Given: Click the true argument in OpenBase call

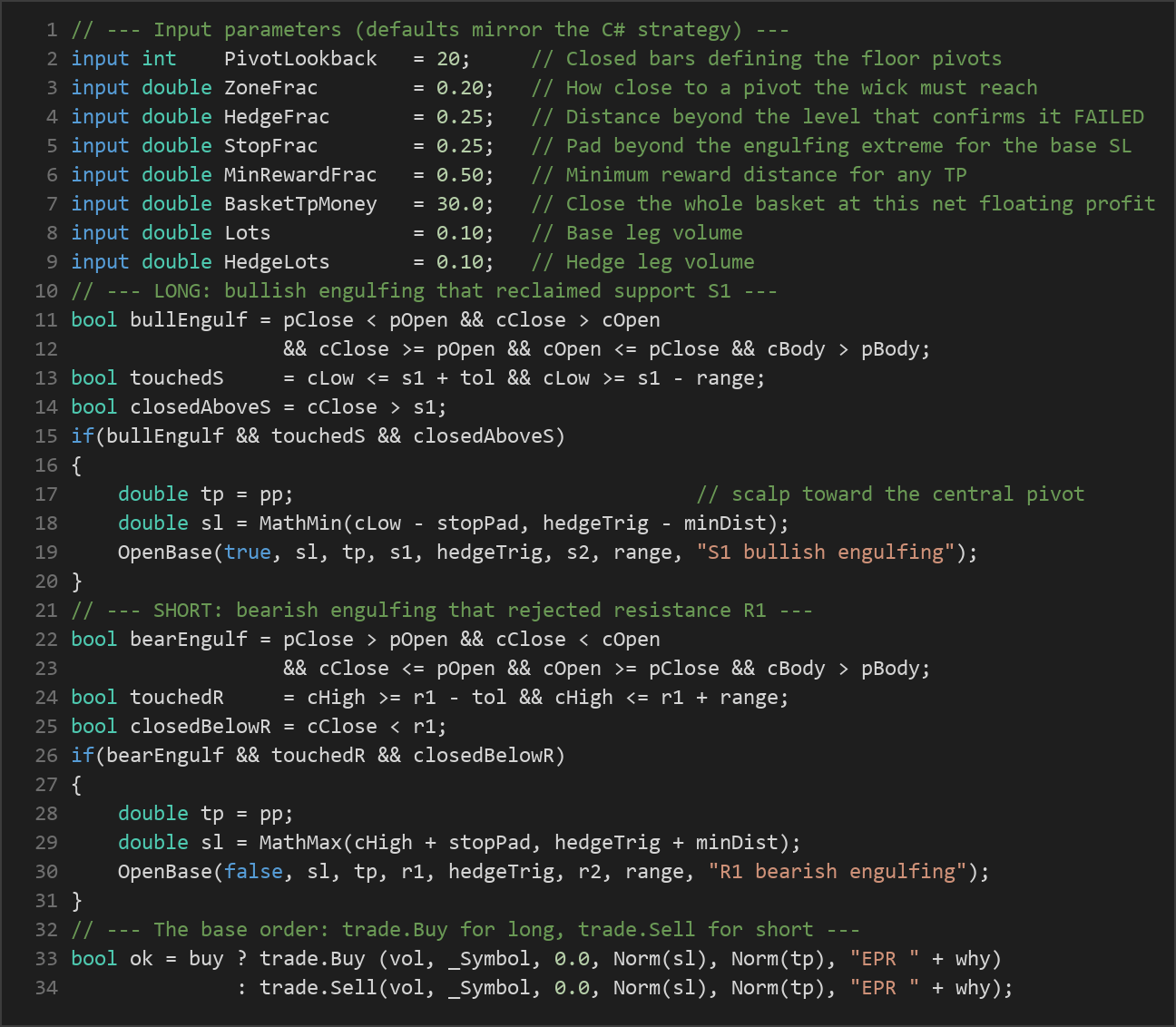Looking at the screenshot, I should tap(248, 553).
